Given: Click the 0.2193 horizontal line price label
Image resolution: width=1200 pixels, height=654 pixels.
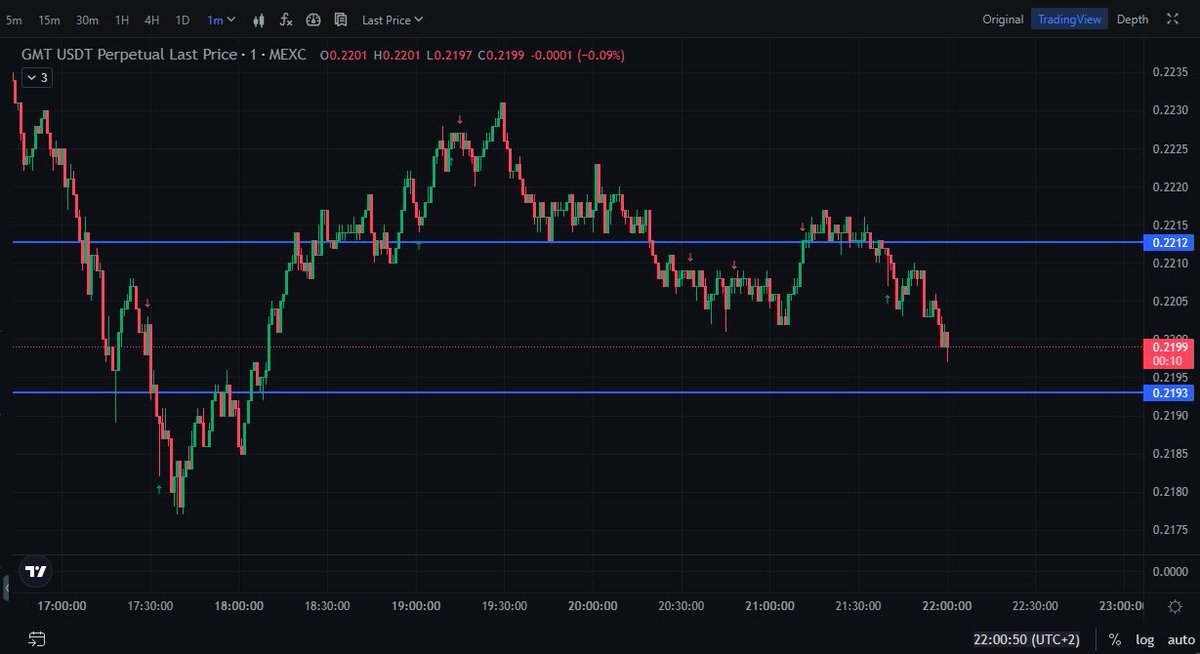Looking at the screenshot, I should (x=1169, y=392).
